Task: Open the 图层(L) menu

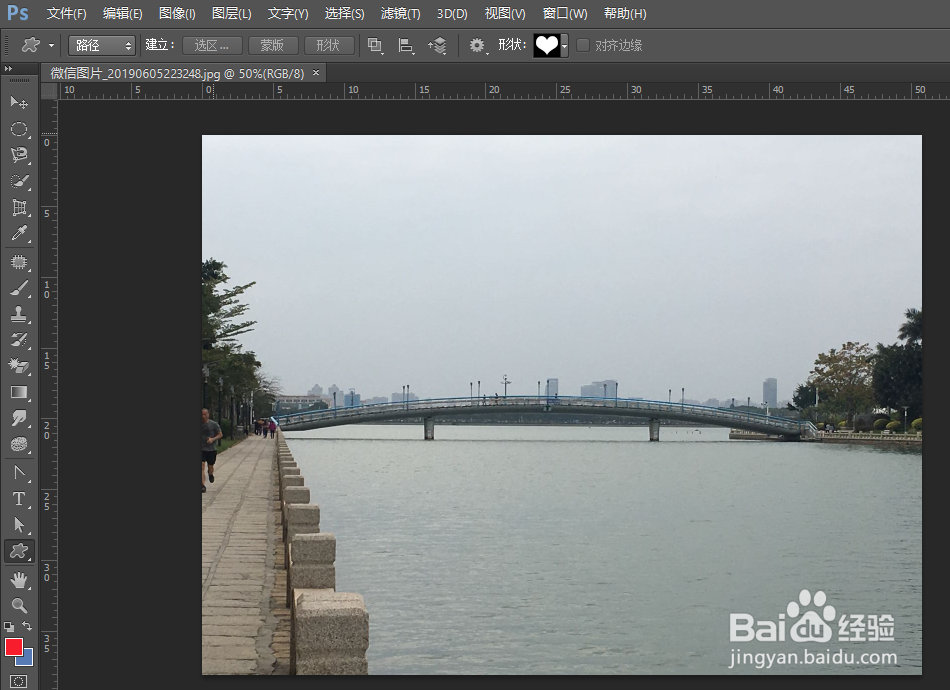Action: click(x=231, y=13)
